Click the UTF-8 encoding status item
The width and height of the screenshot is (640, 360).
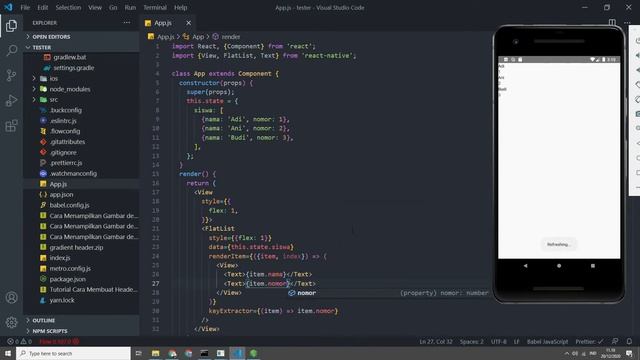pyautogui.click(x=498, y=341)
